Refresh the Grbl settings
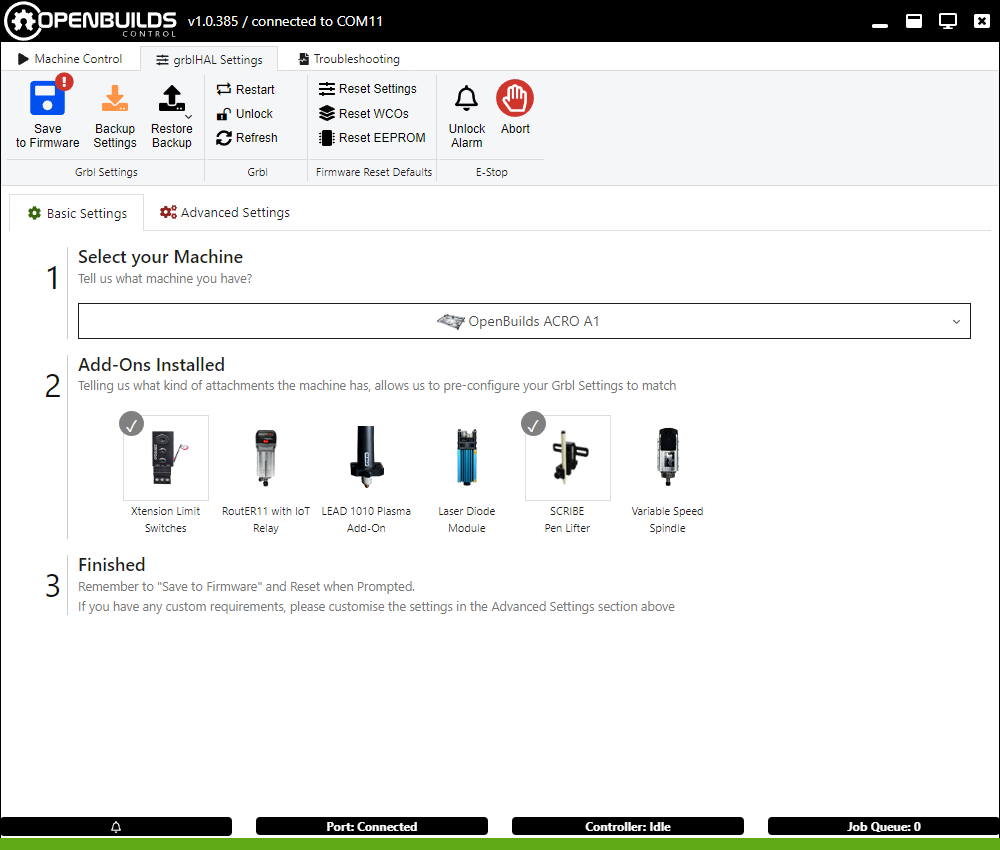This screenshot has width=1000, height=850. click(247, 138)
